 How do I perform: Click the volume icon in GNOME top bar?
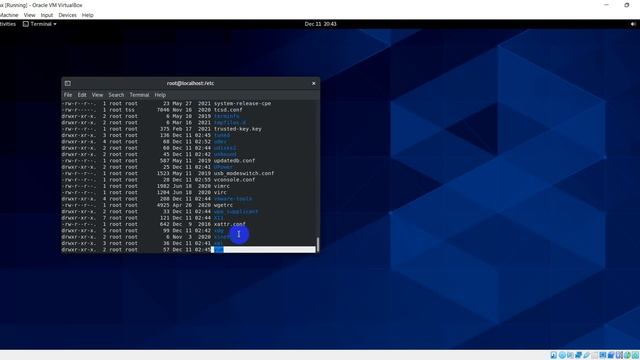(x=633, y=24)
